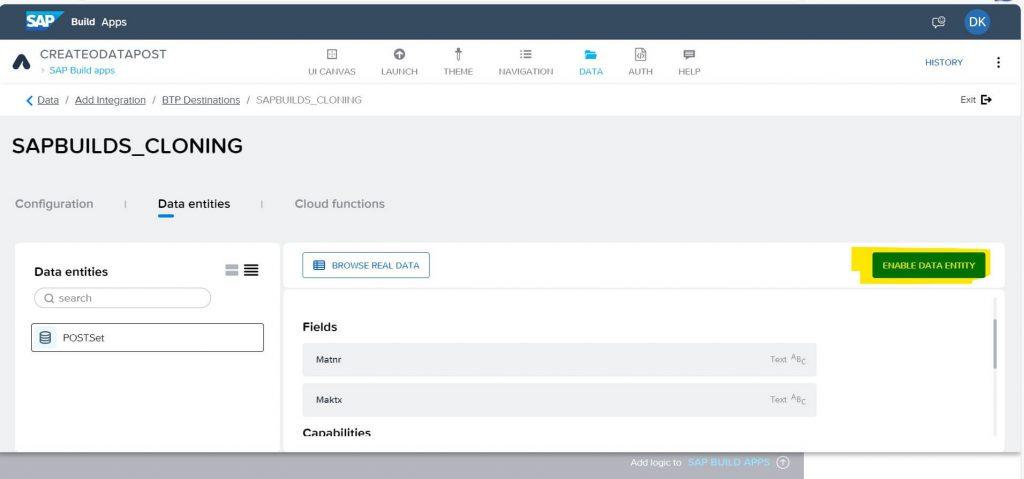Focus the data entities search field
Image resolution: width=1024 pixels, height=479 pixels.
pos(122,298)
